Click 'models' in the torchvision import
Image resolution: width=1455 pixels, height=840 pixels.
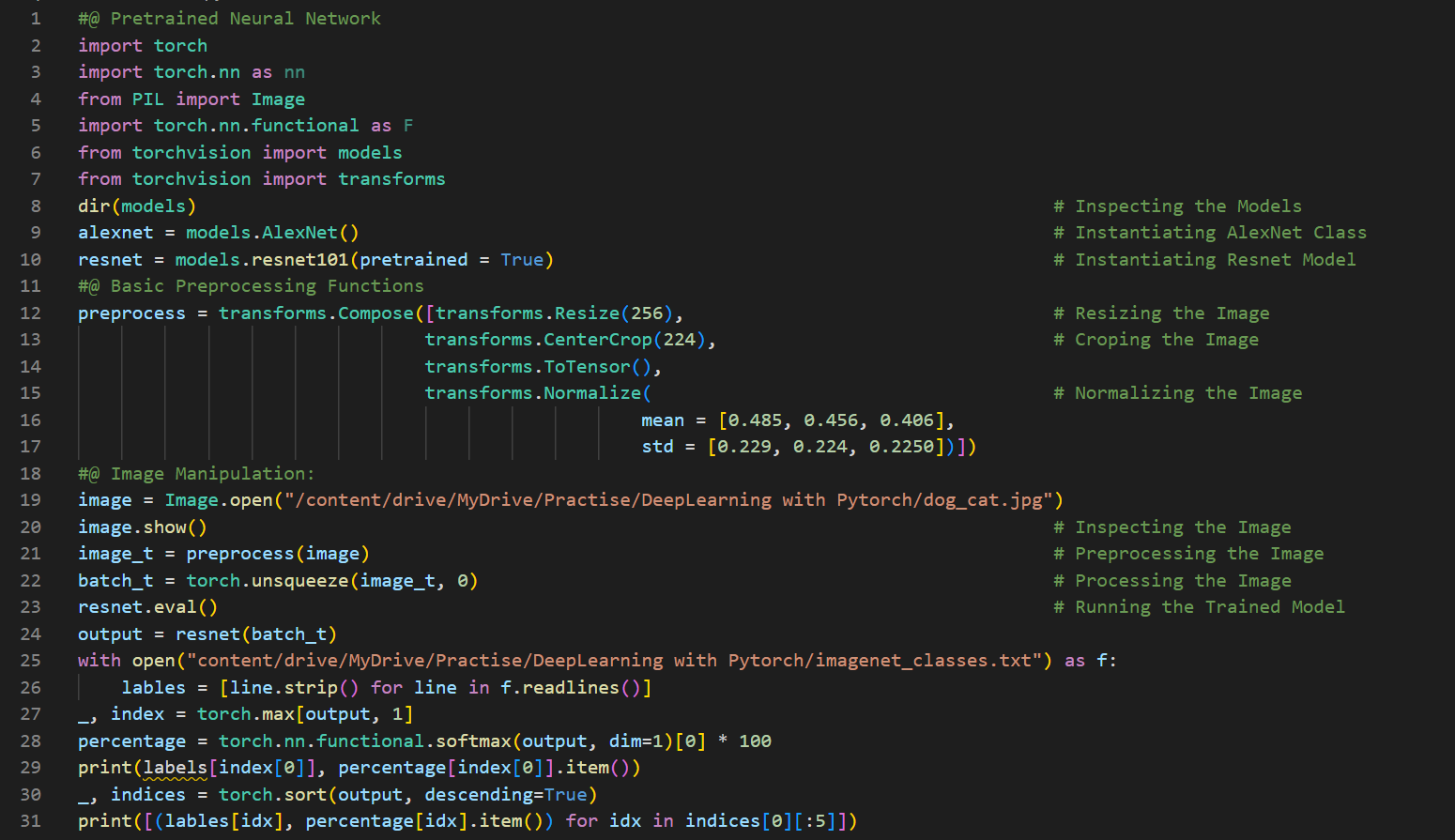click(x=370, y=153)
